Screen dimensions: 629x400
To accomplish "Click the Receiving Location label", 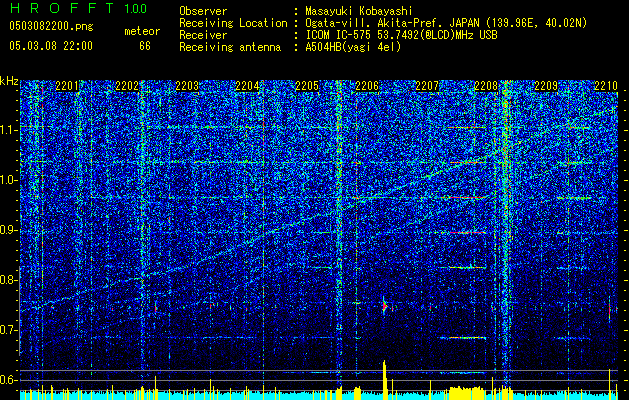I will tap(233, 24).
